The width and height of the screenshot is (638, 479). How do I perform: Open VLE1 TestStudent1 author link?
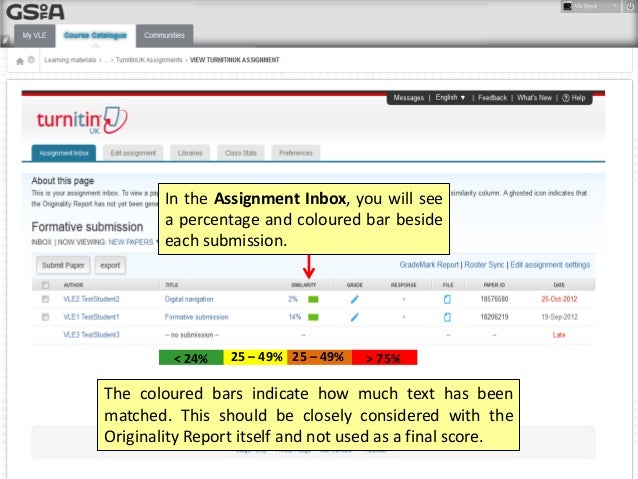(91, 317)
